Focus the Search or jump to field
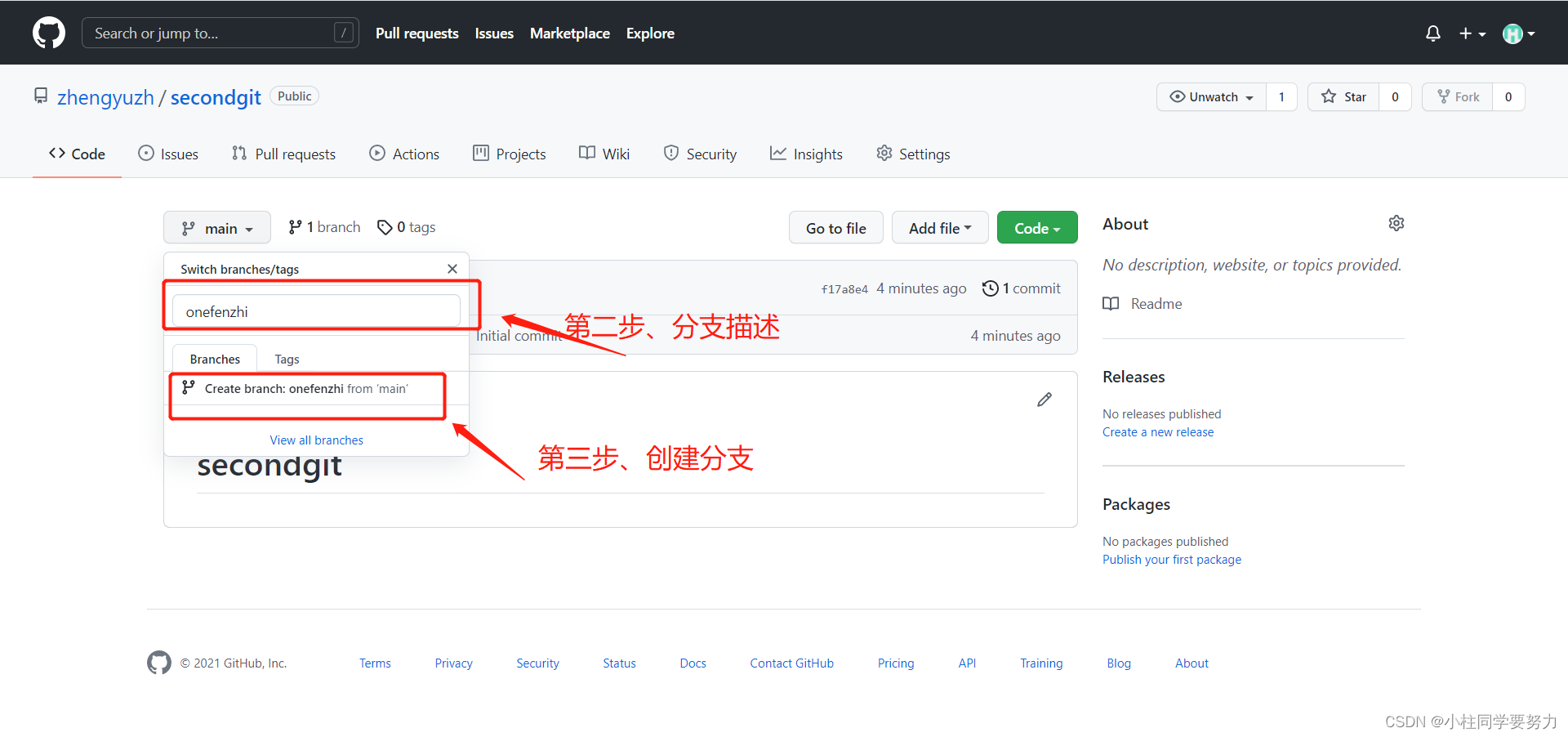This screenshot has width=1568, height=737. 220,33
